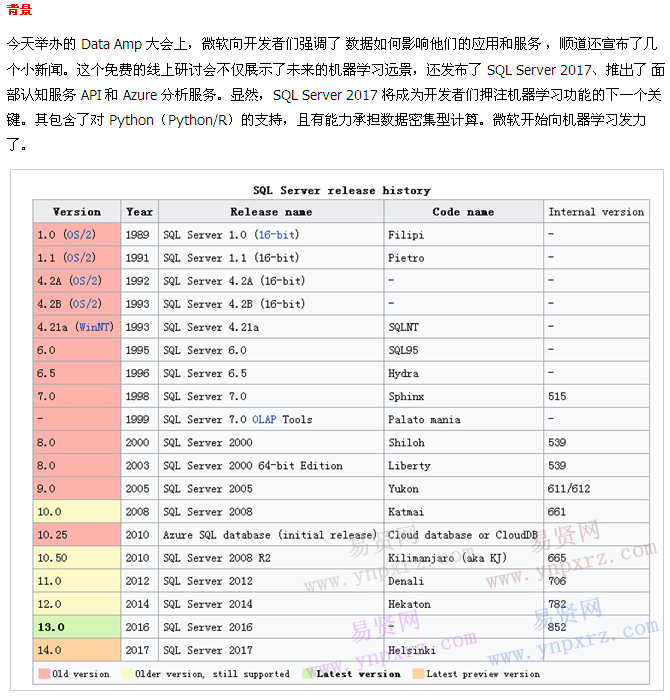
Task: Click the version 14.0 cell
Action: [x=77, y=650]
